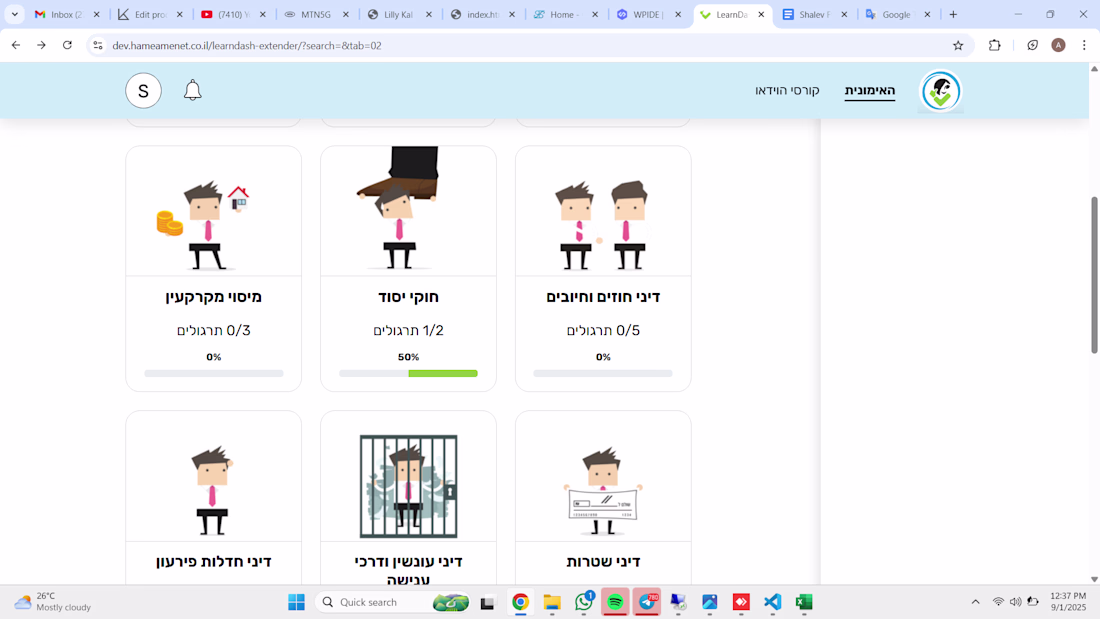
Task: Open the Chrome extensions puzzle icon
Action: click(x=994, y=46)
